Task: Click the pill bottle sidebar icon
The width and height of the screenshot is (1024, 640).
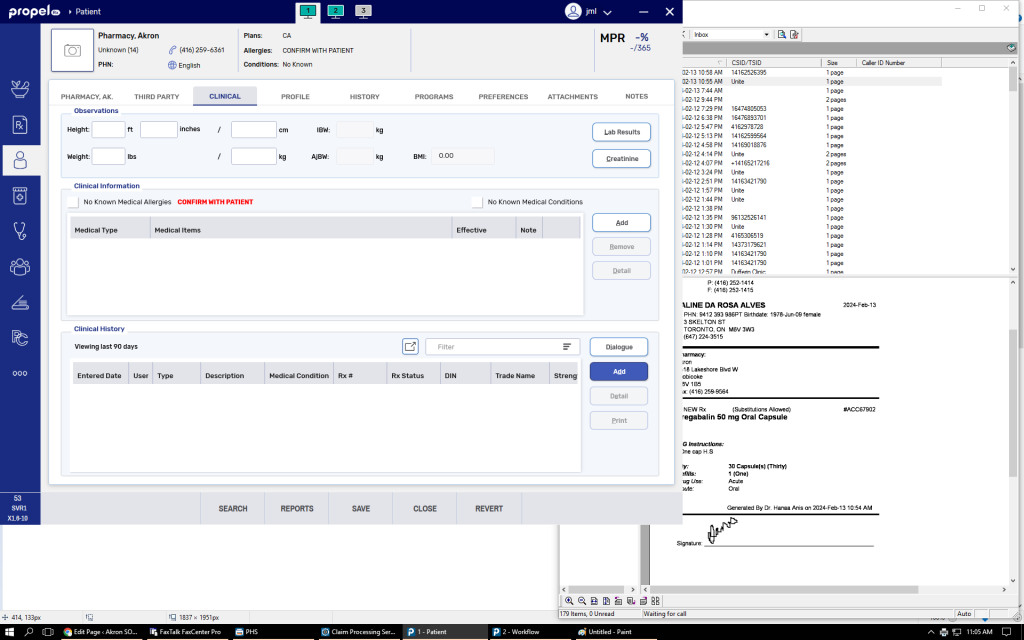Action: 19,195
